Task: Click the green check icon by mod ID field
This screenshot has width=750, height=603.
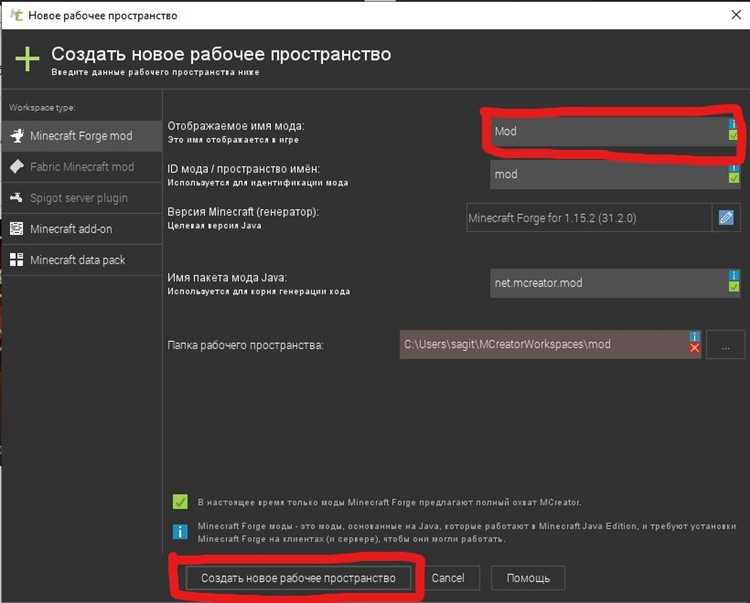Action: tap(734, 178)
